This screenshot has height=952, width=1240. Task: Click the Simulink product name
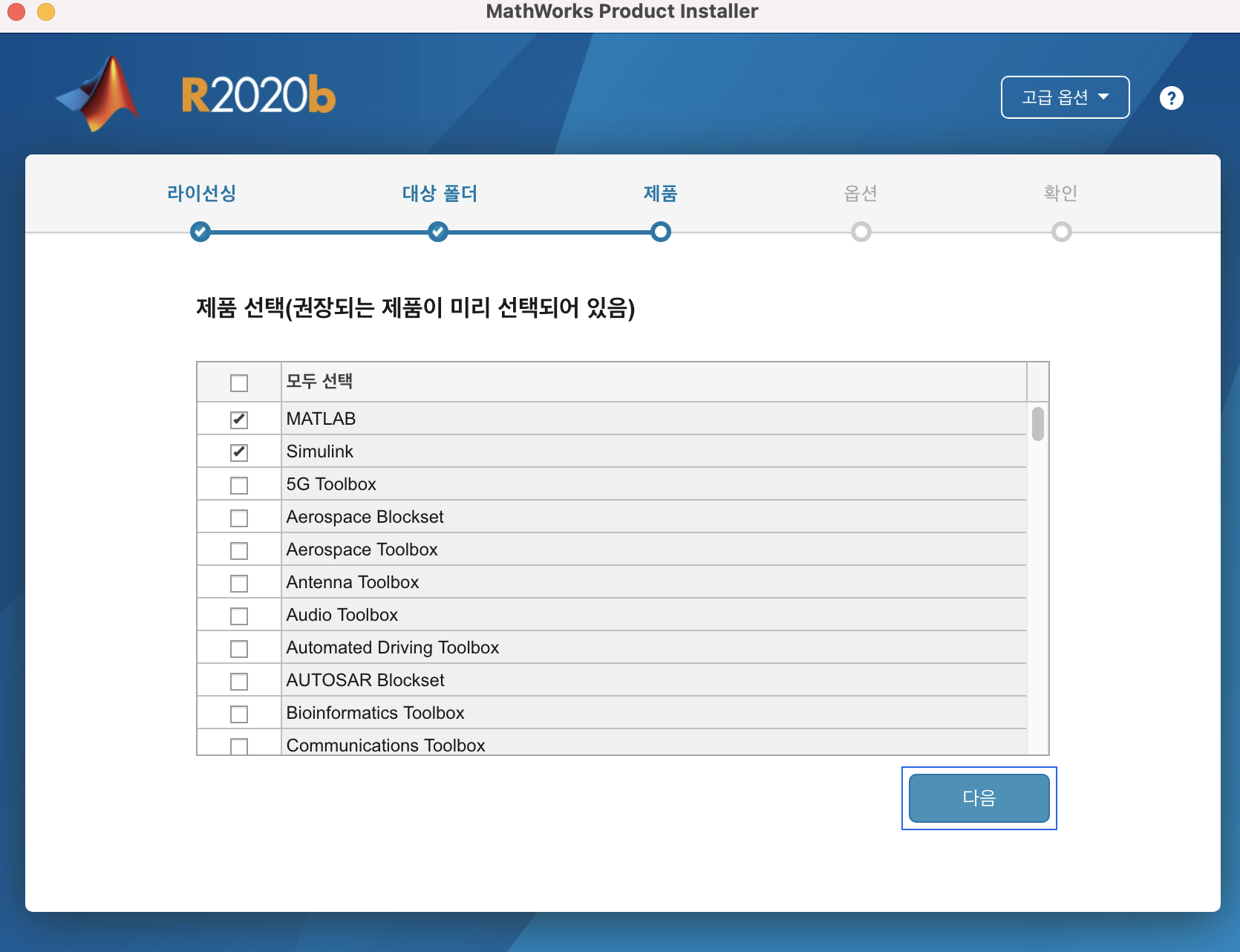tap(319, 451)
